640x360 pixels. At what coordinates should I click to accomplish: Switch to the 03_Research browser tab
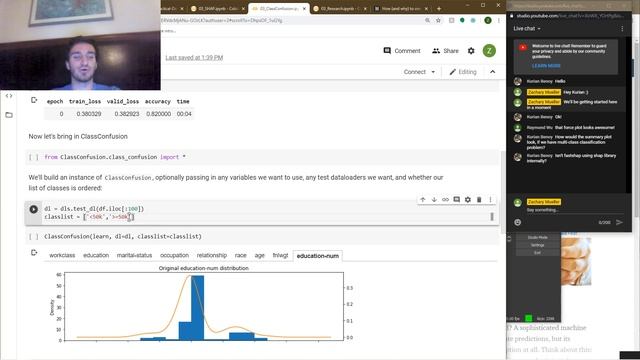[340, 9]
